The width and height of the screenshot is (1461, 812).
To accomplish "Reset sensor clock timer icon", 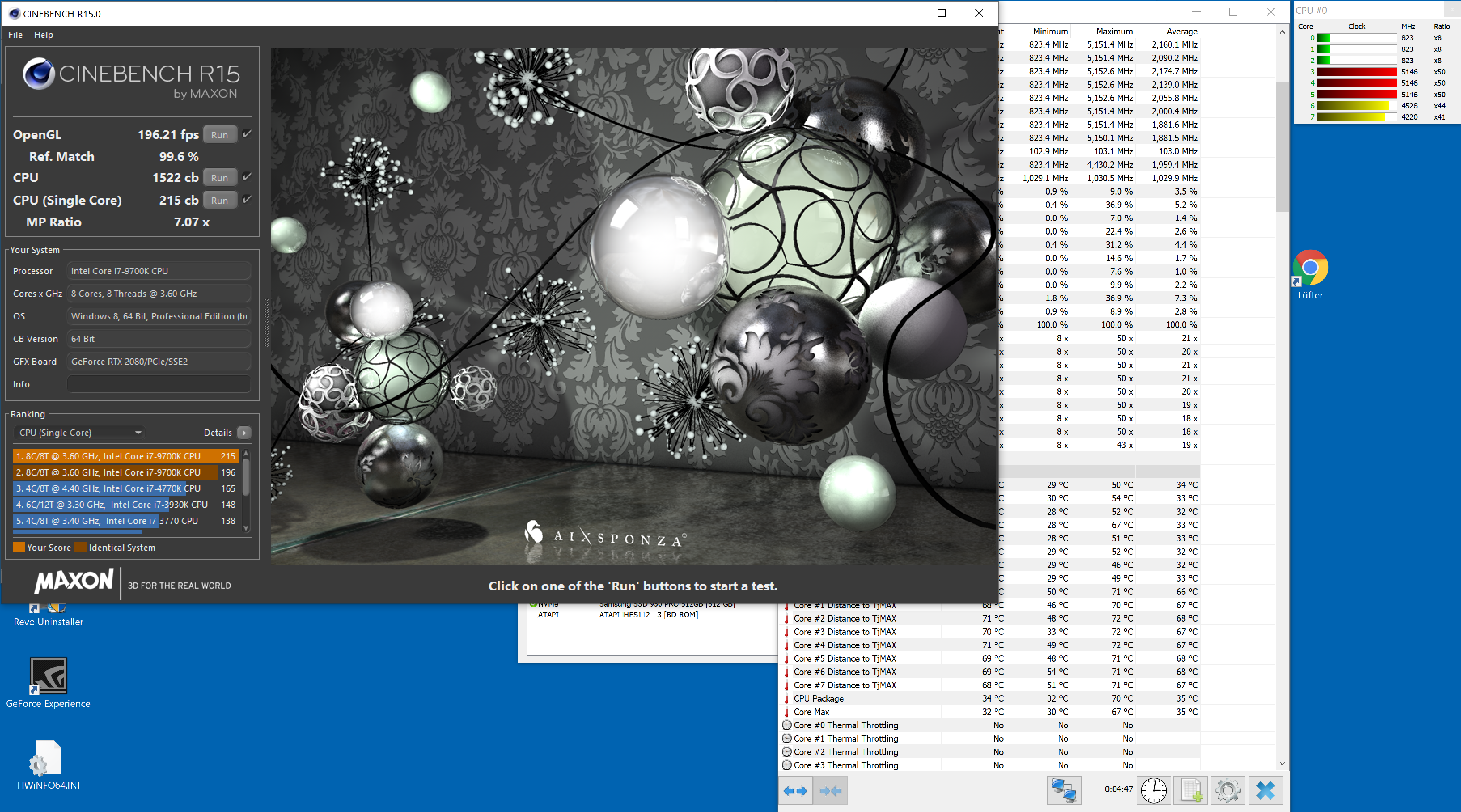I will 1154,791.
